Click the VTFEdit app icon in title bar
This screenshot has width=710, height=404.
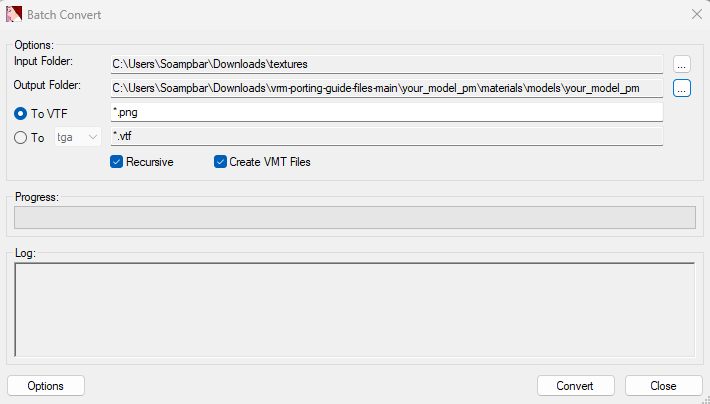click(x=15, y=15)
